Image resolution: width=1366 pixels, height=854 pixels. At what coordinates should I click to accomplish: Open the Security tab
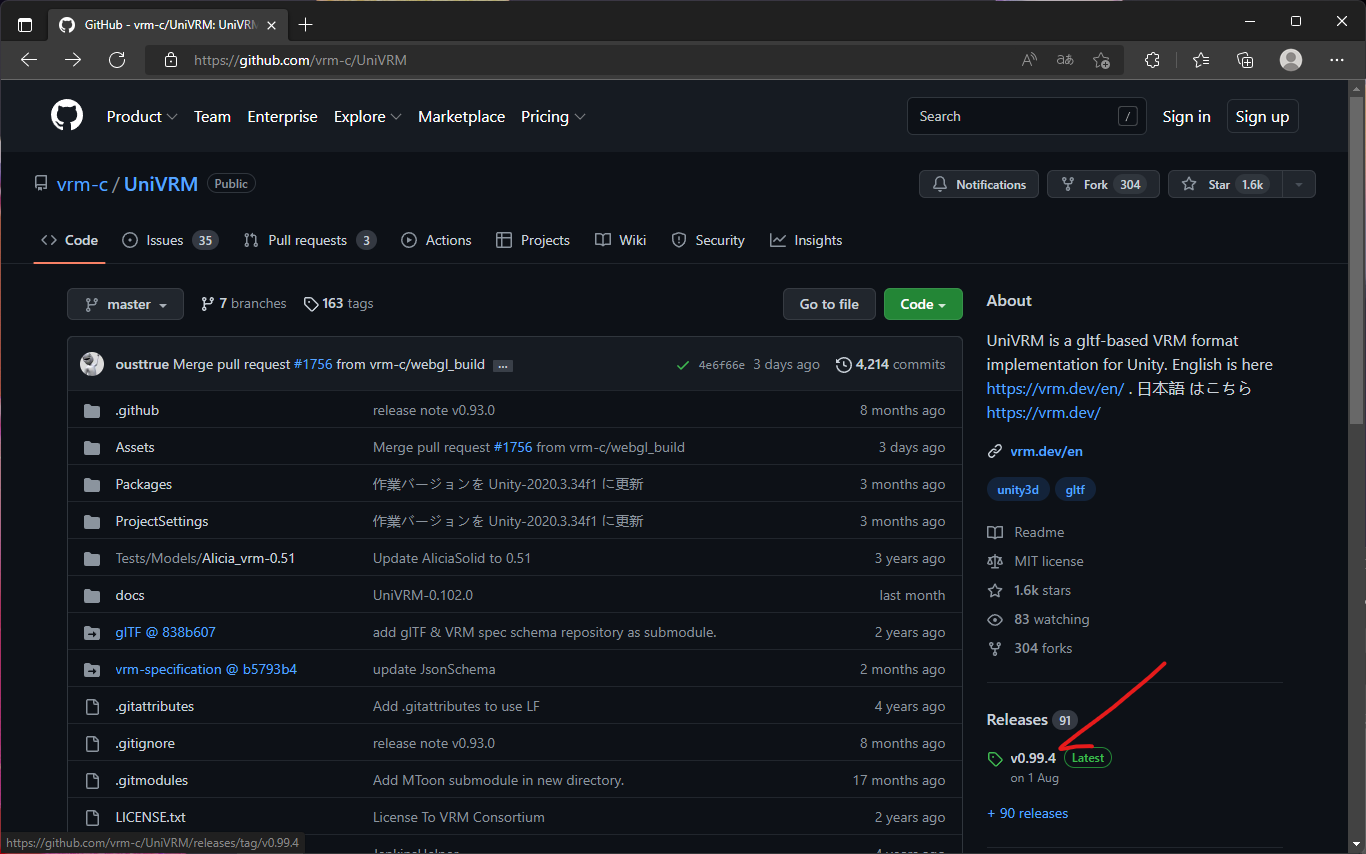[708, 240]
